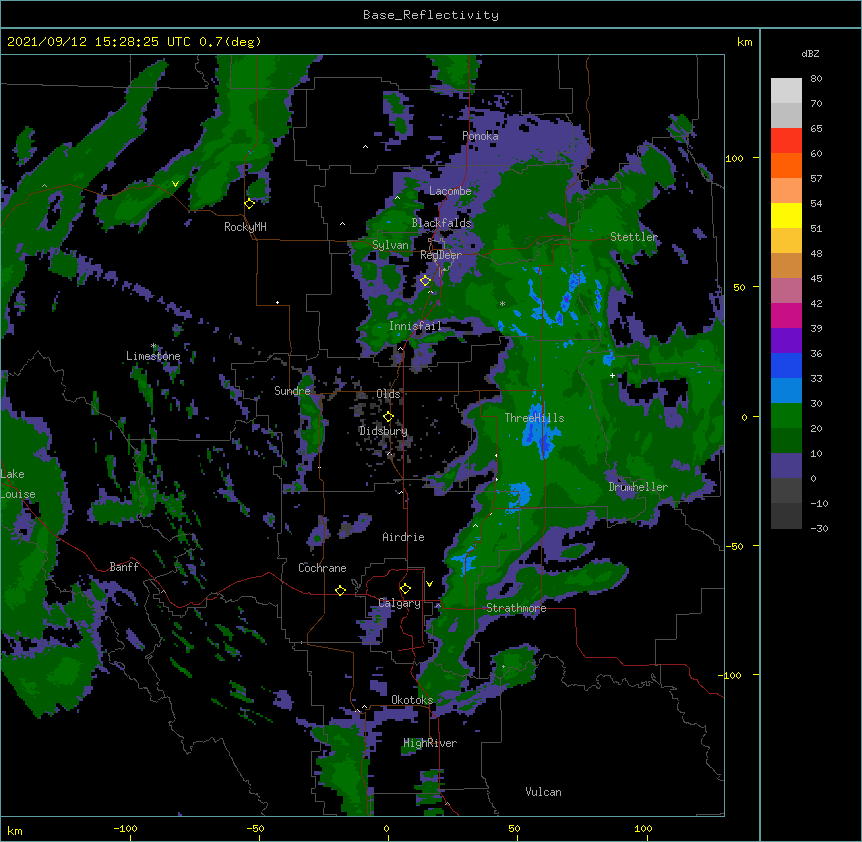Click the 100 km tick on right axis
The height and width of the screenshot is (842, 862).
click(734, 158)
